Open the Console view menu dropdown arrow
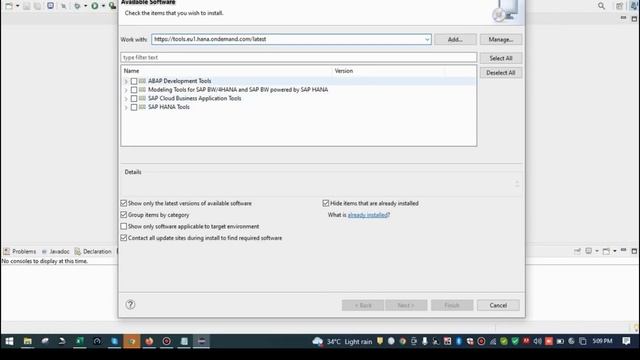The height and width of the screenshot is (360, 640). click(615, 251)
